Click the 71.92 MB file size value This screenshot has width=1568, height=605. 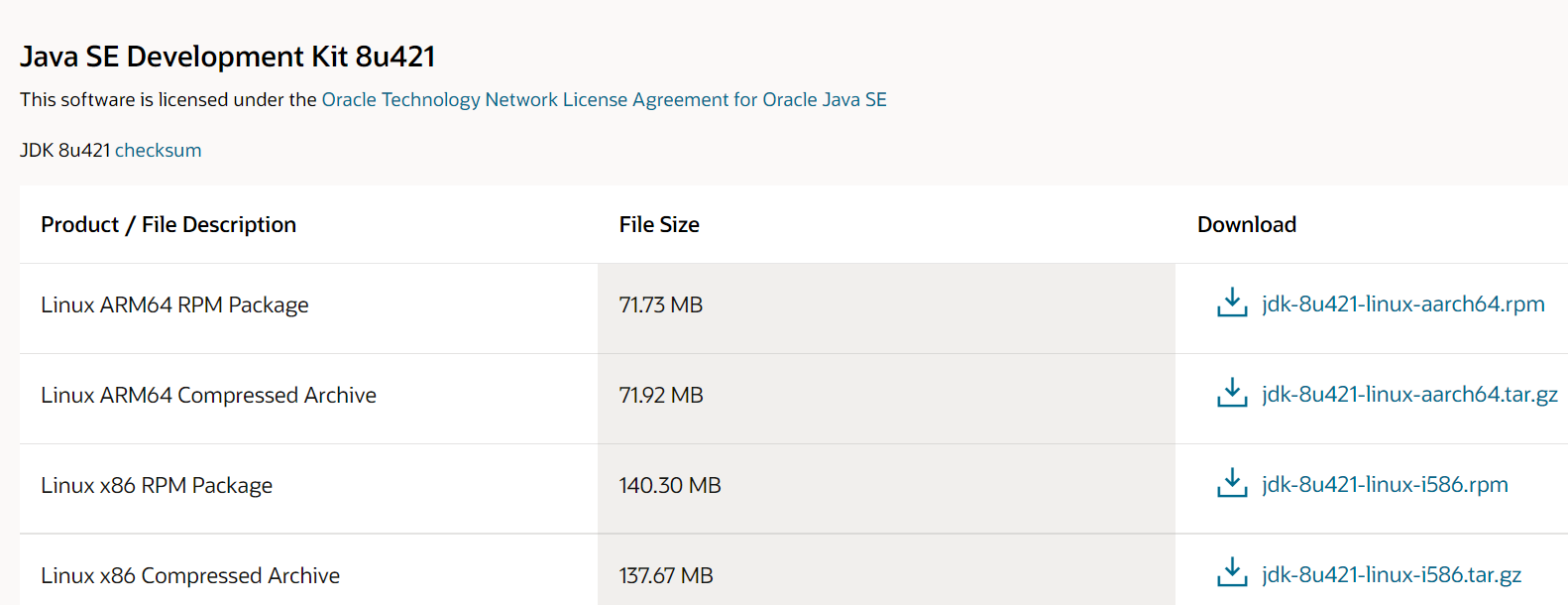[661, 395]
